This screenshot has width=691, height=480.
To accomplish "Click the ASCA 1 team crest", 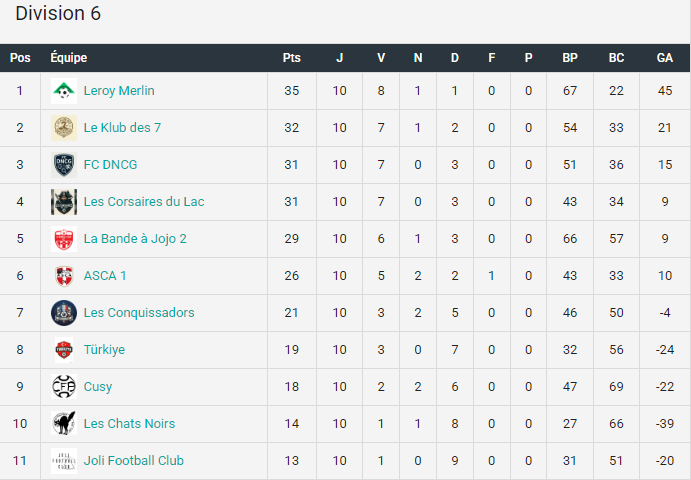I will point(64,276).
